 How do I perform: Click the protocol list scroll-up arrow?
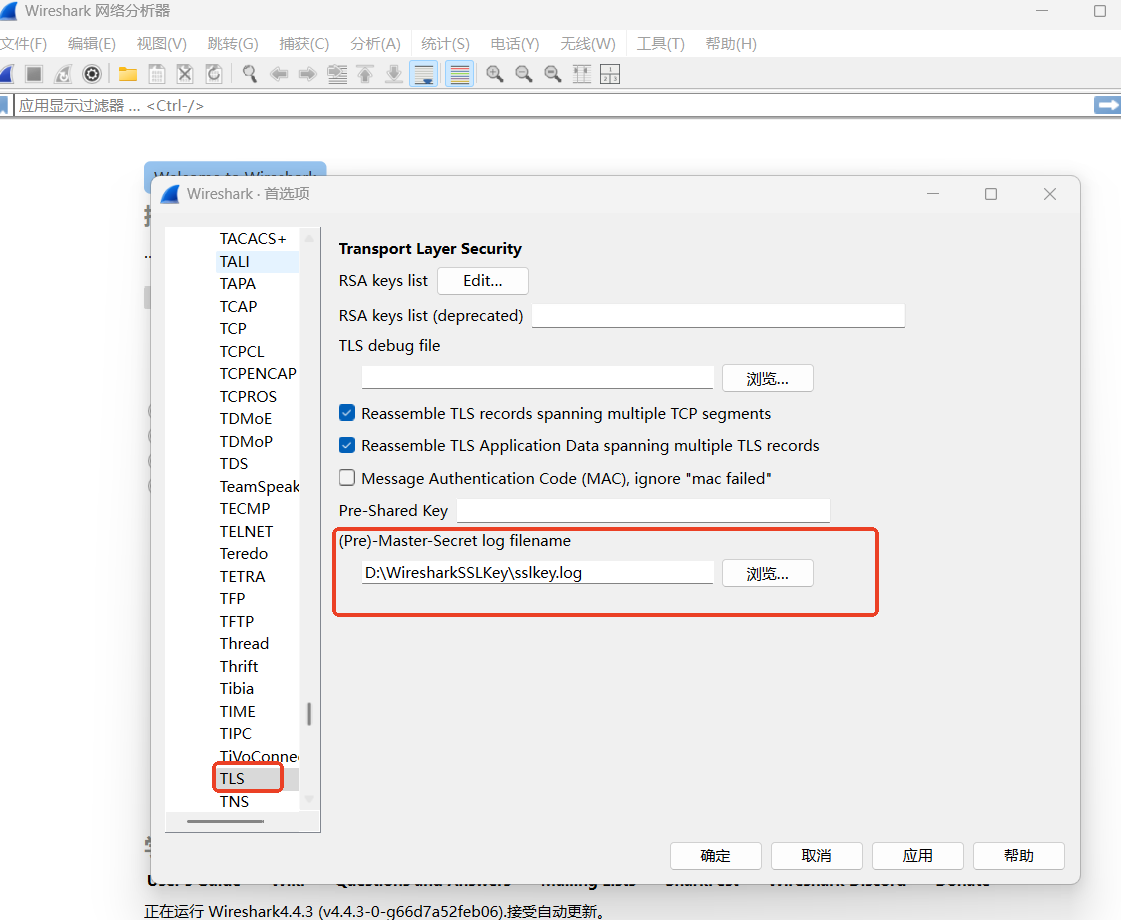pyautogui.click(x=309, y=238)
